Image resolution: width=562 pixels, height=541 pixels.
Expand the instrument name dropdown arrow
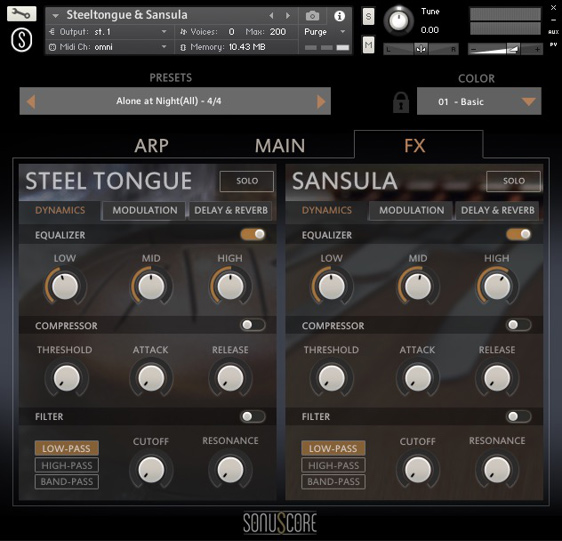[x=56, y=16]
